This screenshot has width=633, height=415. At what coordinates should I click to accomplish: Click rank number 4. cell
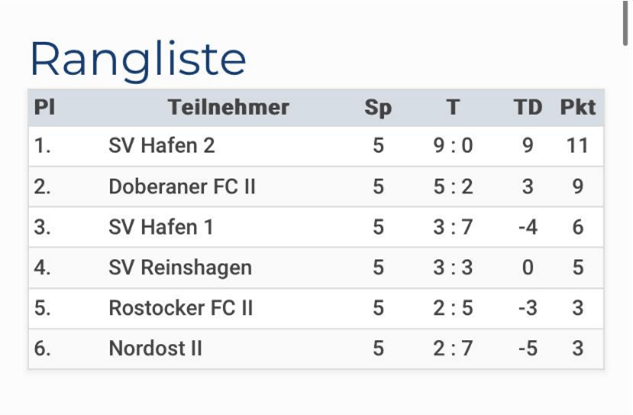(x=42, y=268)
